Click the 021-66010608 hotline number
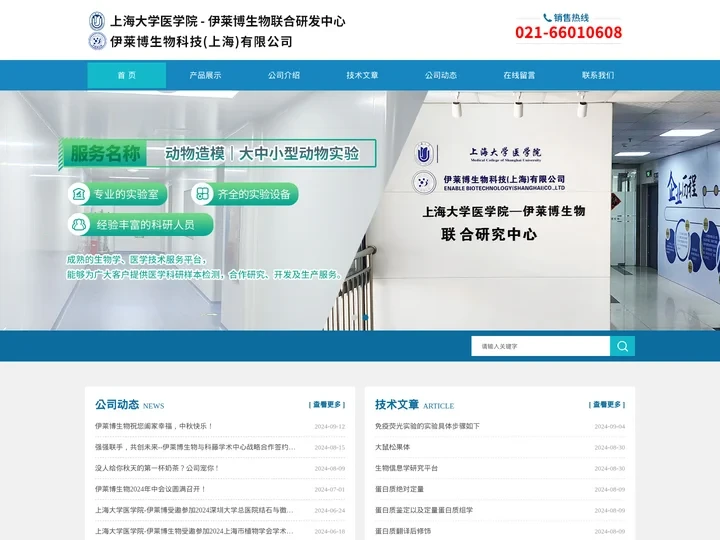 (568, 33)
